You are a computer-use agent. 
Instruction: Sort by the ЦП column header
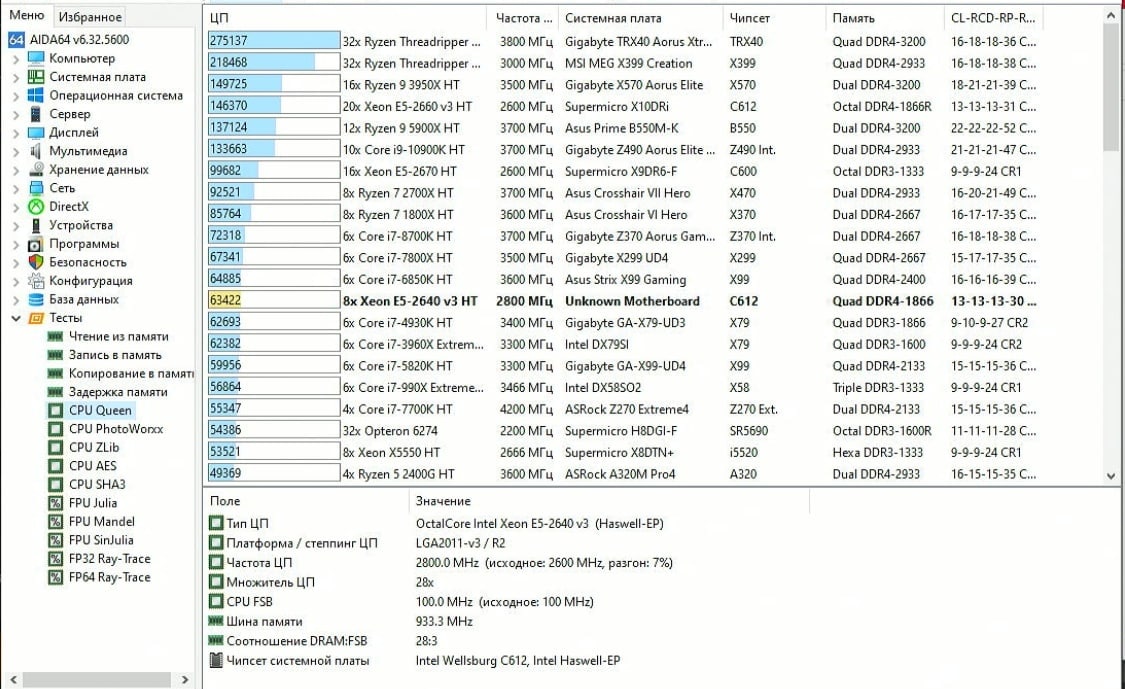[344, 18]
